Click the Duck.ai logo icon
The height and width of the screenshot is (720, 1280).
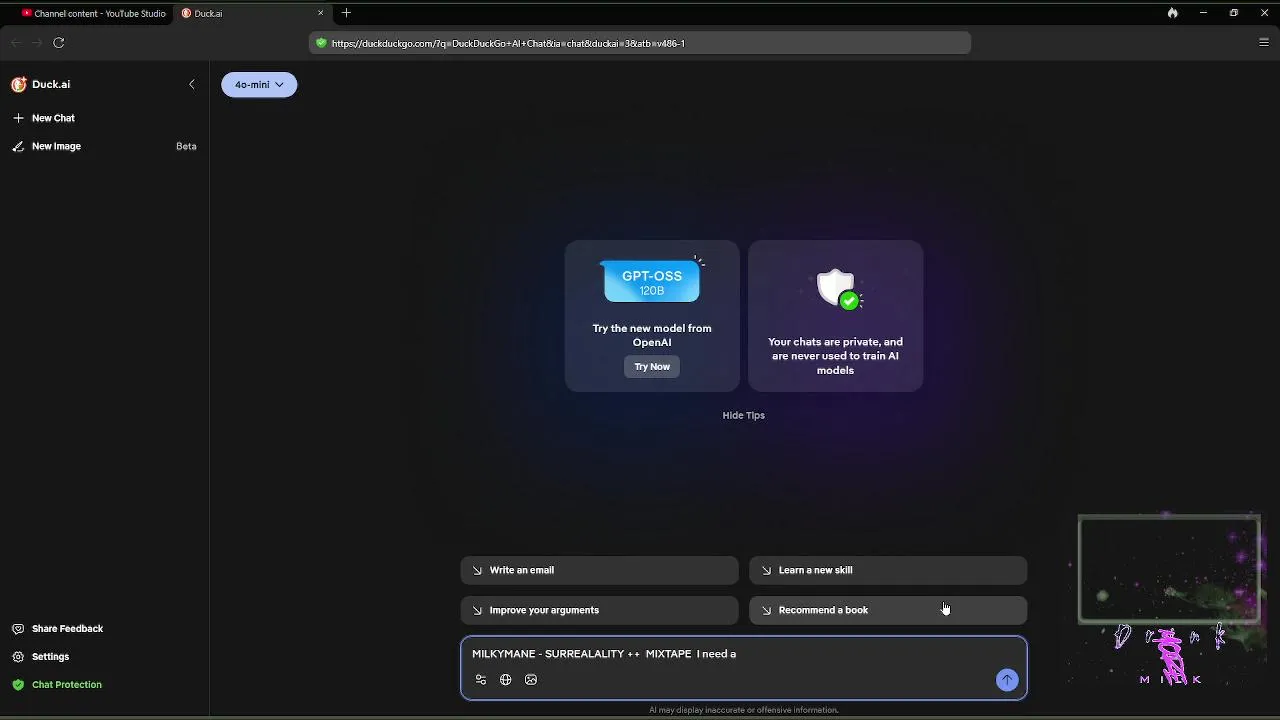[18, 84]
